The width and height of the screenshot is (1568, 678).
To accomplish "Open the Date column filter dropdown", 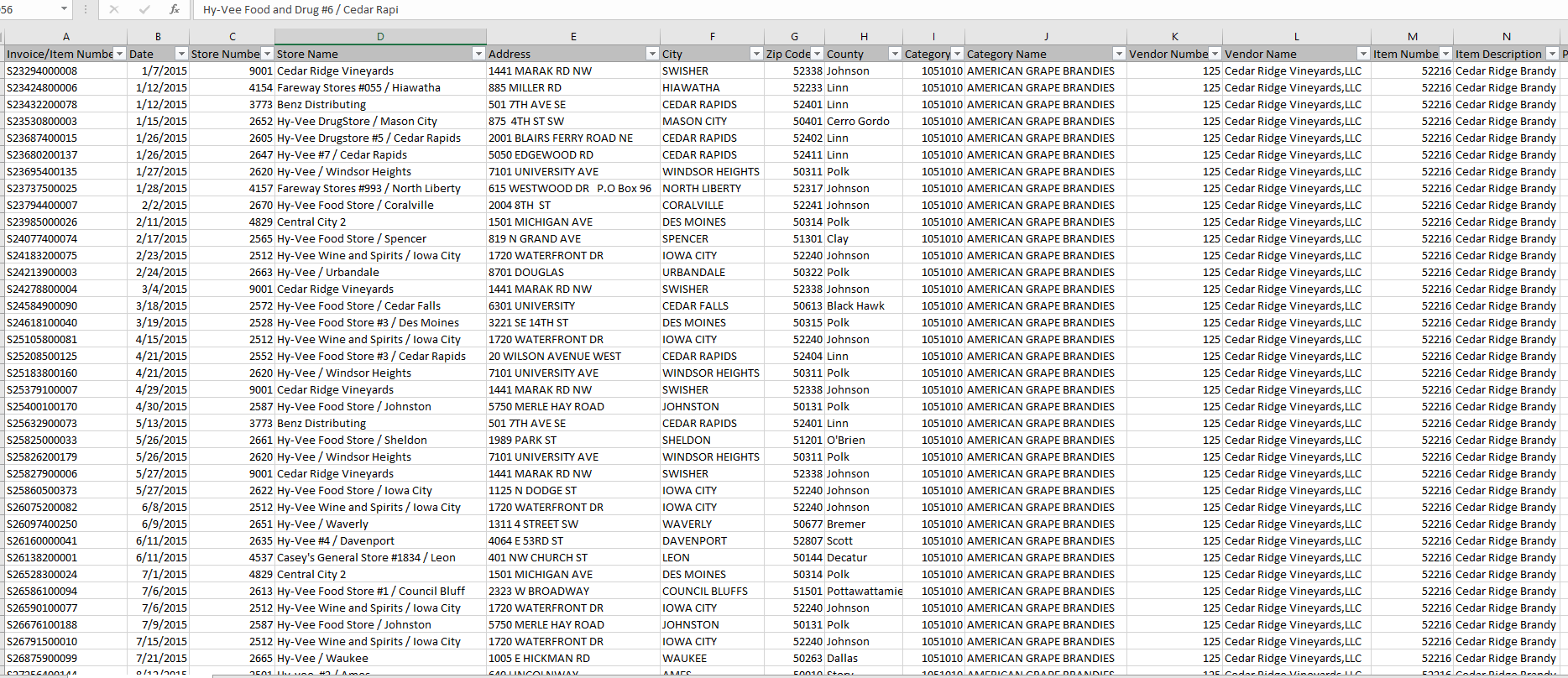I will [181, 54].
